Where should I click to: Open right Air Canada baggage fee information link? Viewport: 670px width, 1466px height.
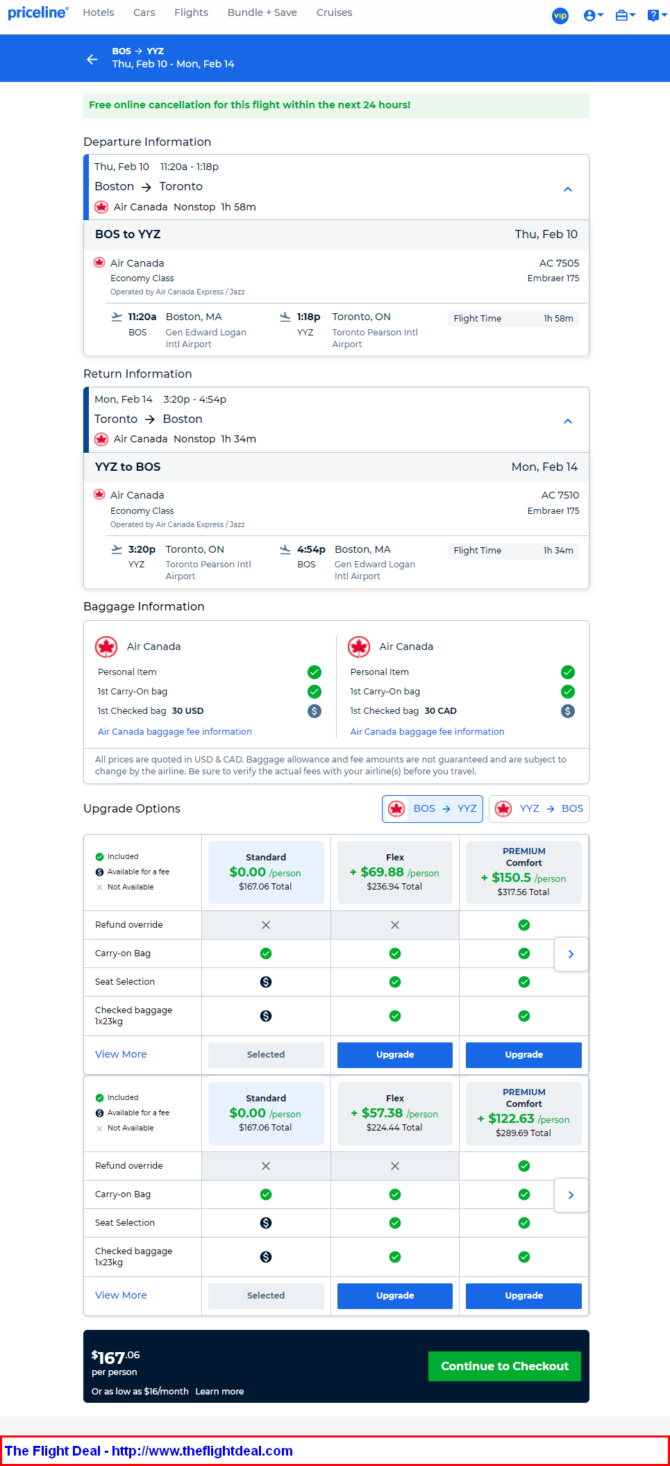(x=427, y=732)
